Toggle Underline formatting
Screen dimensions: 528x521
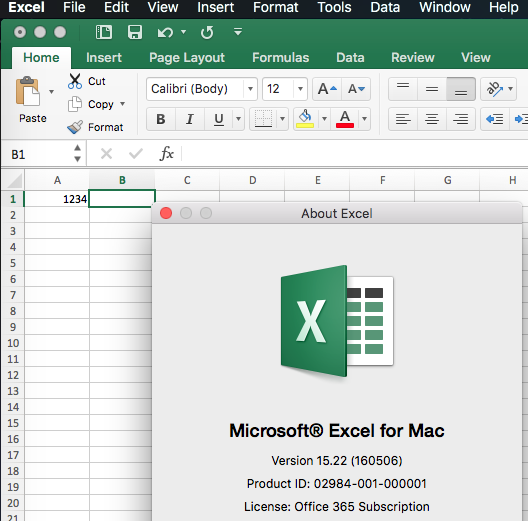point(219,119)
